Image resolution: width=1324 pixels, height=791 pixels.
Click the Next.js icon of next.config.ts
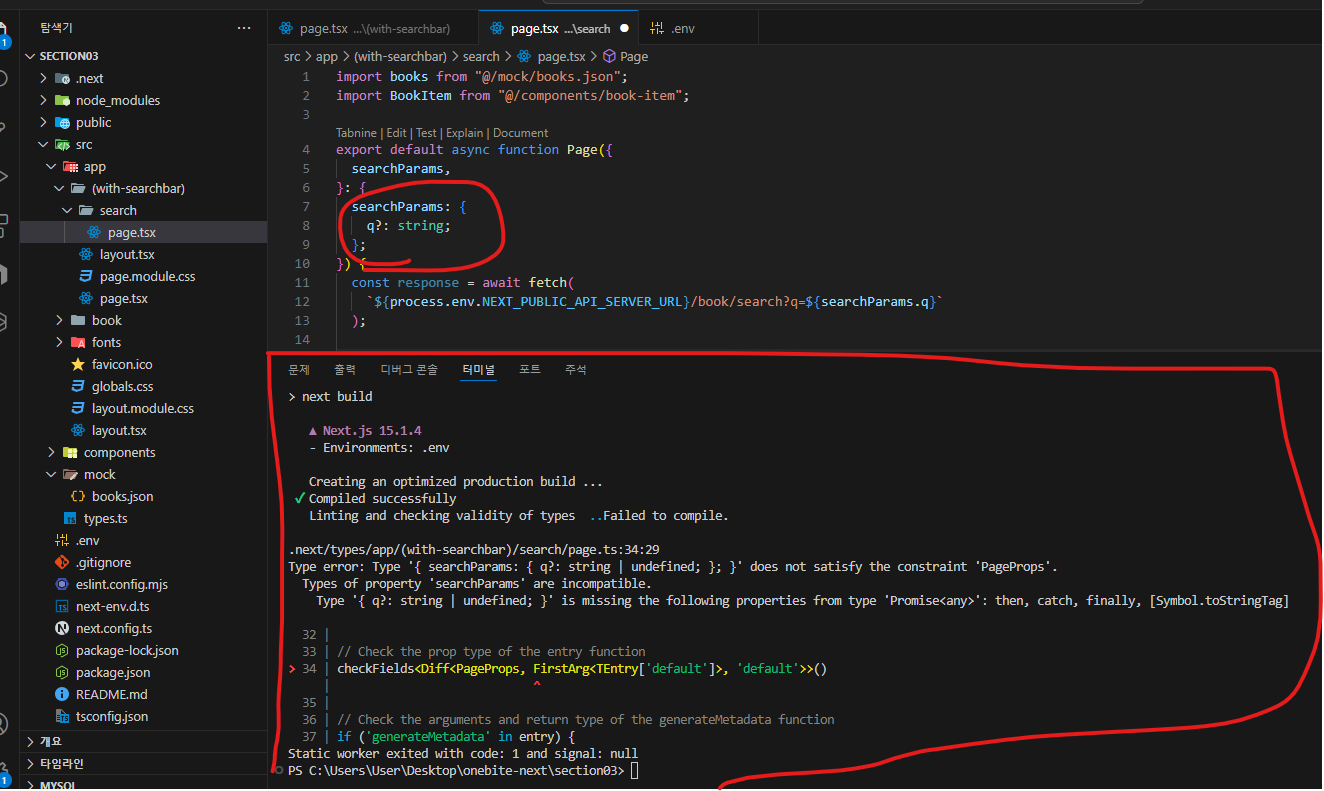point(62,628)
